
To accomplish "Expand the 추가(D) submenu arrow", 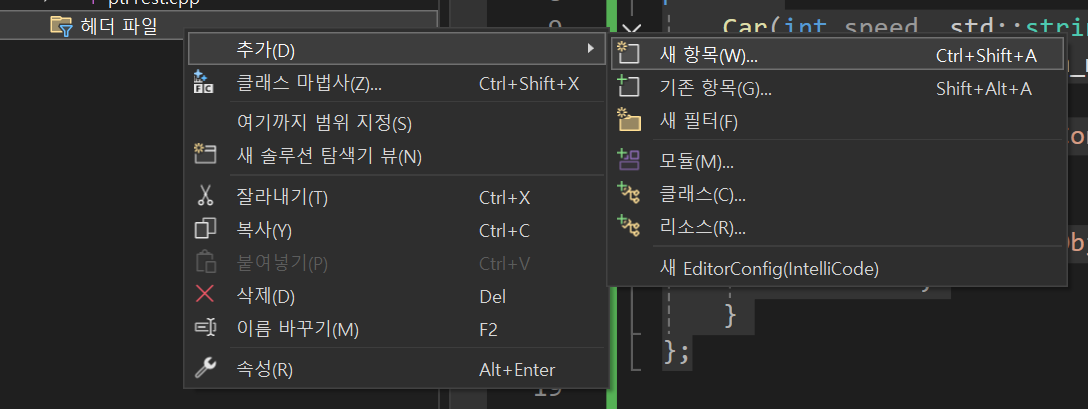I will coord(590,49).
